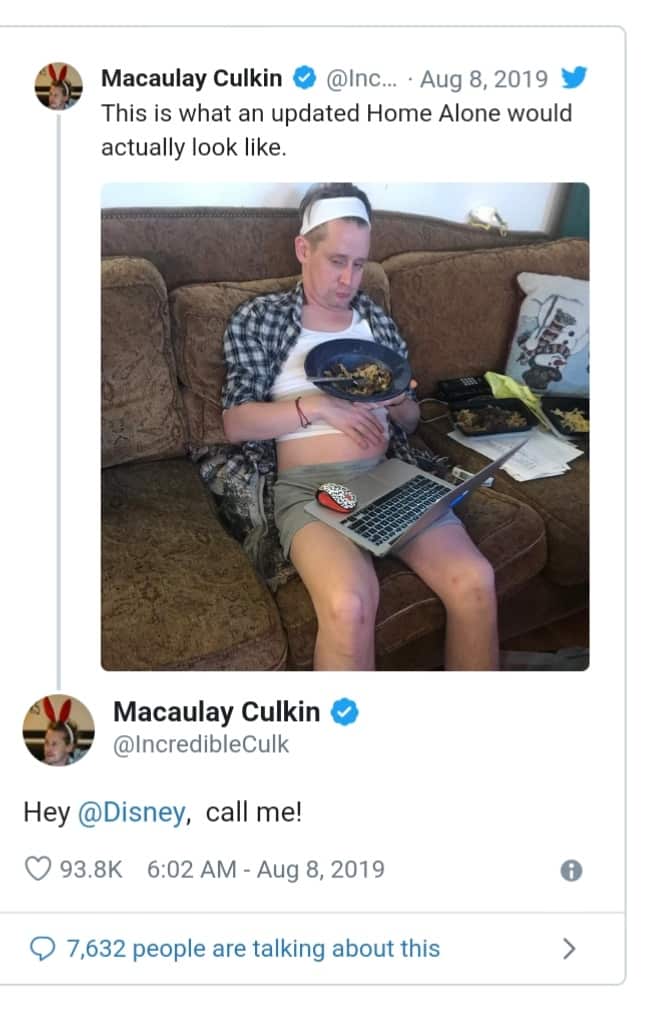The image size is (663, 1020).
Task: Click the "updated Home Alone" tweet text
Action: 336,130
